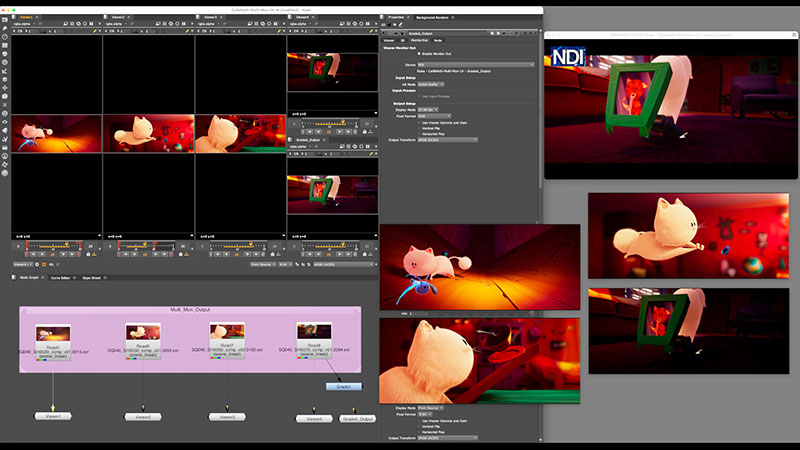Click the yellow pencil icon in Viewer1 toolbar
The height and width of the screenshot is (450, 800).
click(95, 31)
